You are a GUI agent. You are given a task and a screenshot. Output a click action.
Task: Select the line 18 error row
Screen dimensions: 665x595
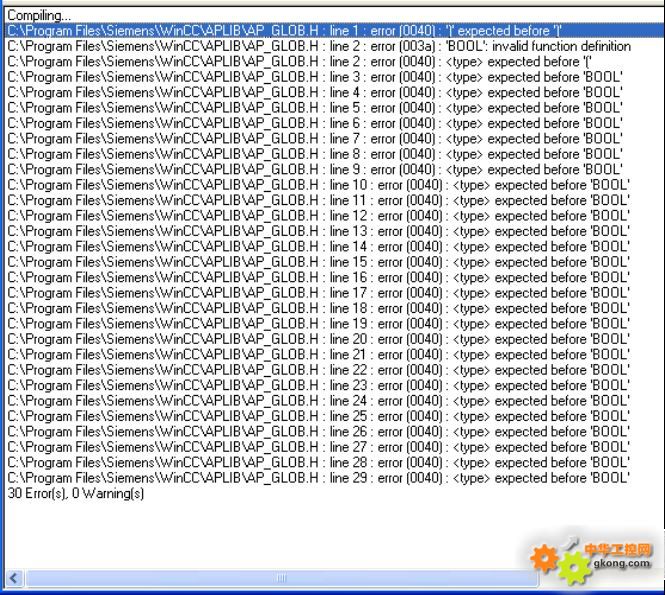(319, 308)
